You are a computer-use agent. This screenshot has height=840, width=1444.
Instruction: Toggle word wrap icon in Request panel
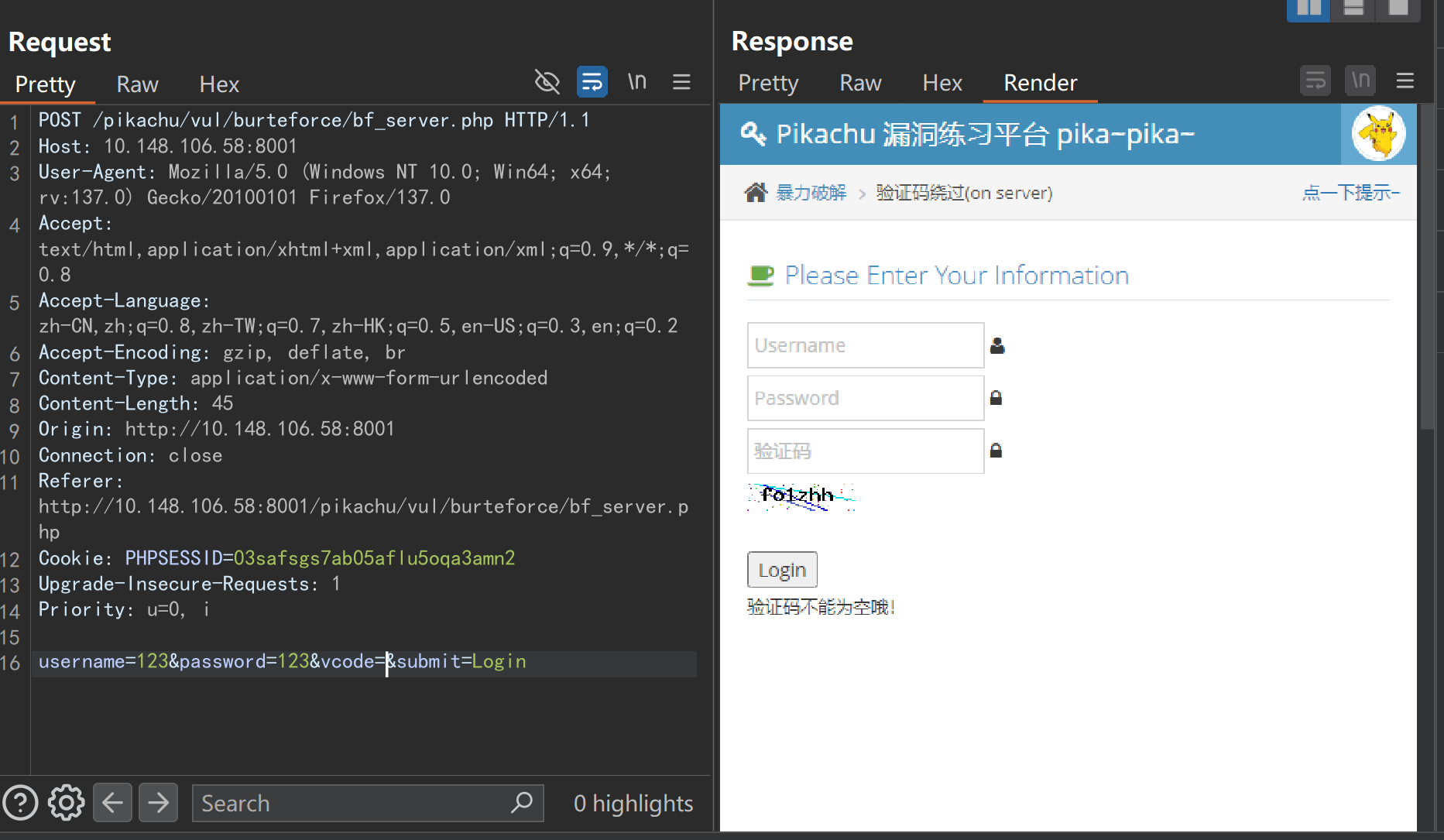click(x=592, y=81)
